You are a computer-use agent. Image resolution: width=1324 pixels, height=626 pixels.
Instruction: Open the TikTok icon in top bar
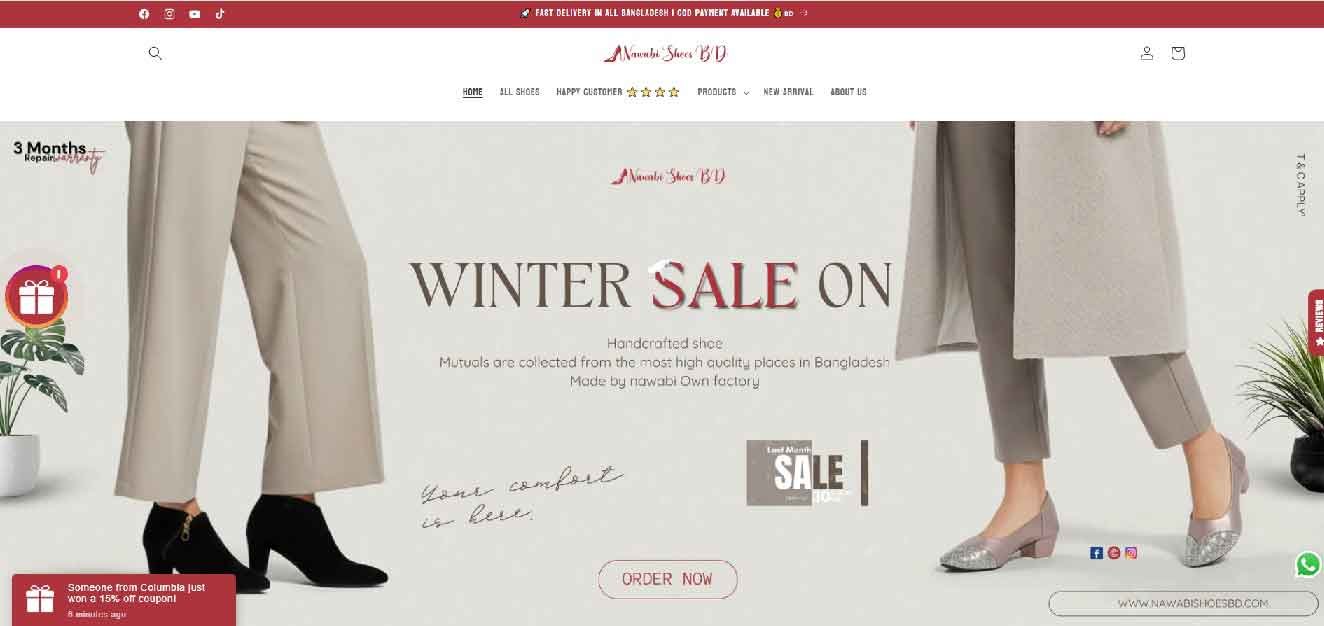pos(220,14)
